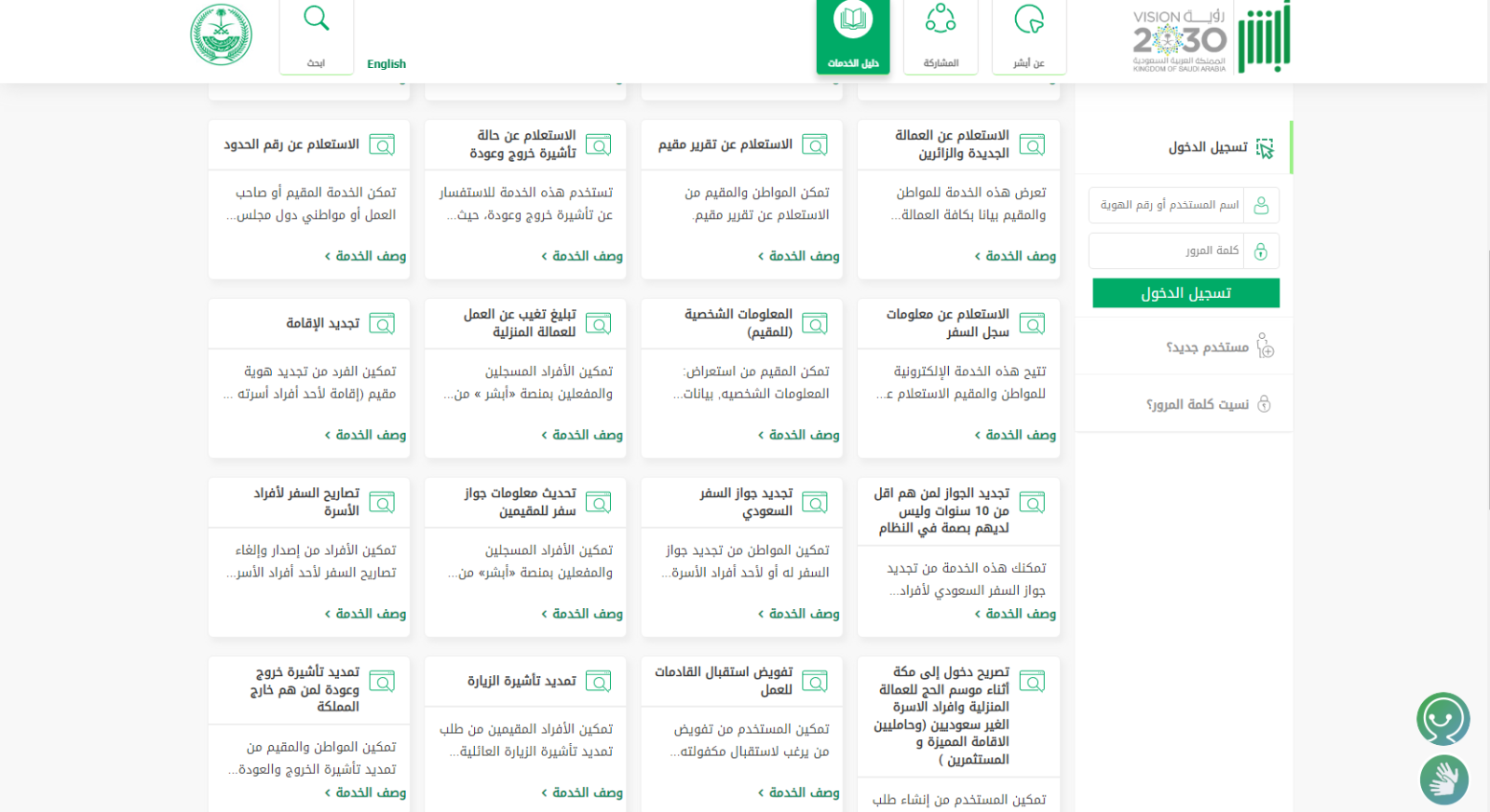Click icon of تمديد تأشيرة خروج وعودة
Viewport: 1490px width, 812px height.
382,682
